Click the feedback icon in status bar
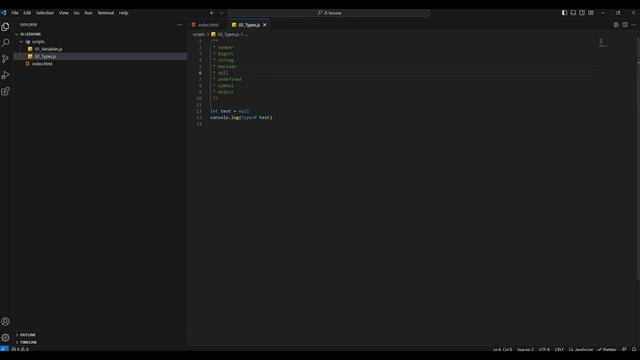Viewport: 640px width, 360px height. point(624,349)
